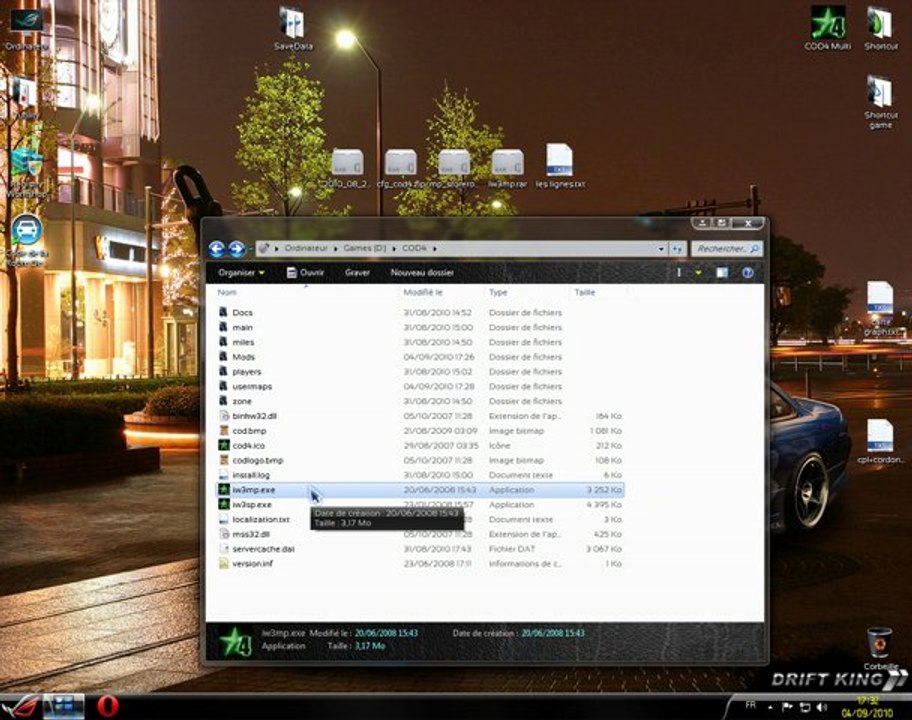Click the volume icon in the system tray
The width and height of the screenshot is (912, 720).
821,707
